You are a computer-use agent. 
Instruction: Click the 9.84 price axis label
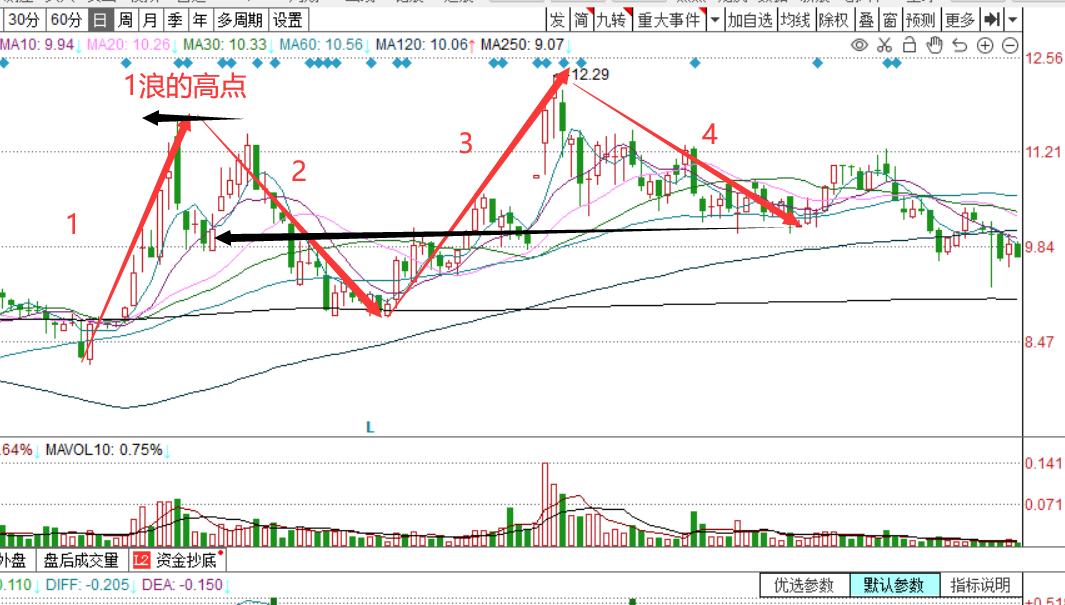click(1040, 247)
